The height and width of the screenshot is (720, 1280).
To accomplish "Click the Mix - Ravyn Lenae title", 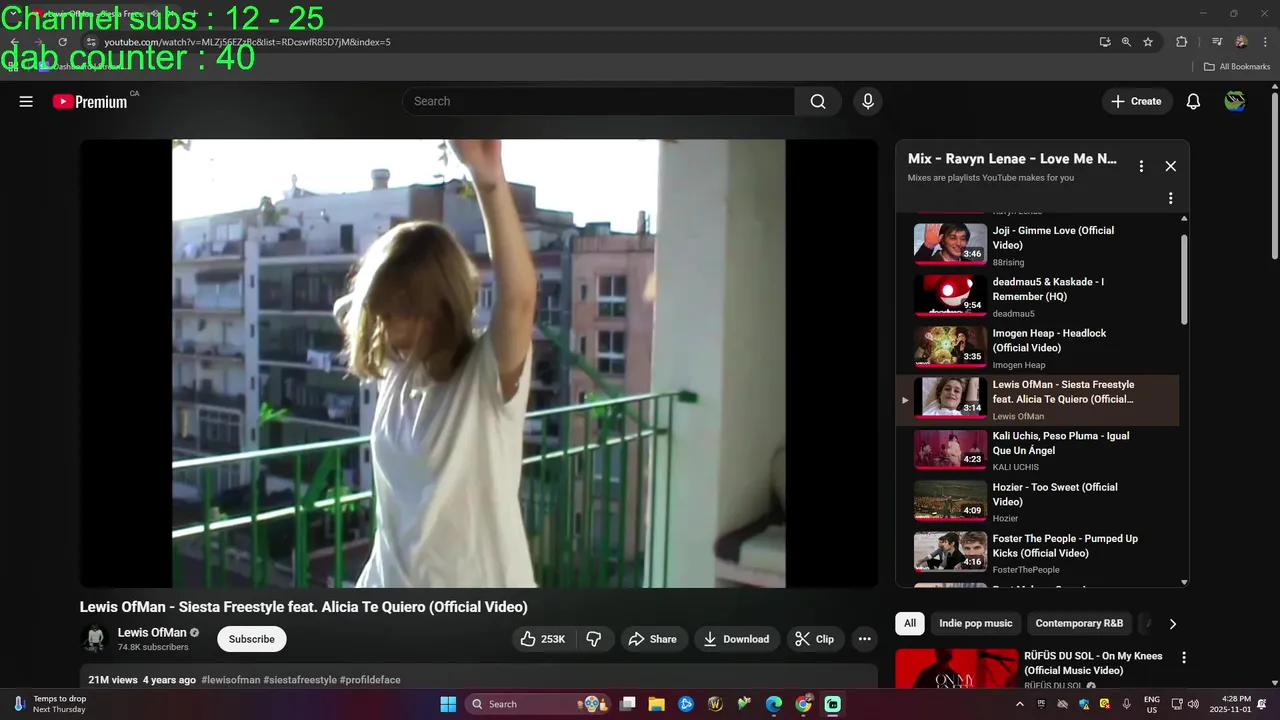I will (x=1012, y=159).
